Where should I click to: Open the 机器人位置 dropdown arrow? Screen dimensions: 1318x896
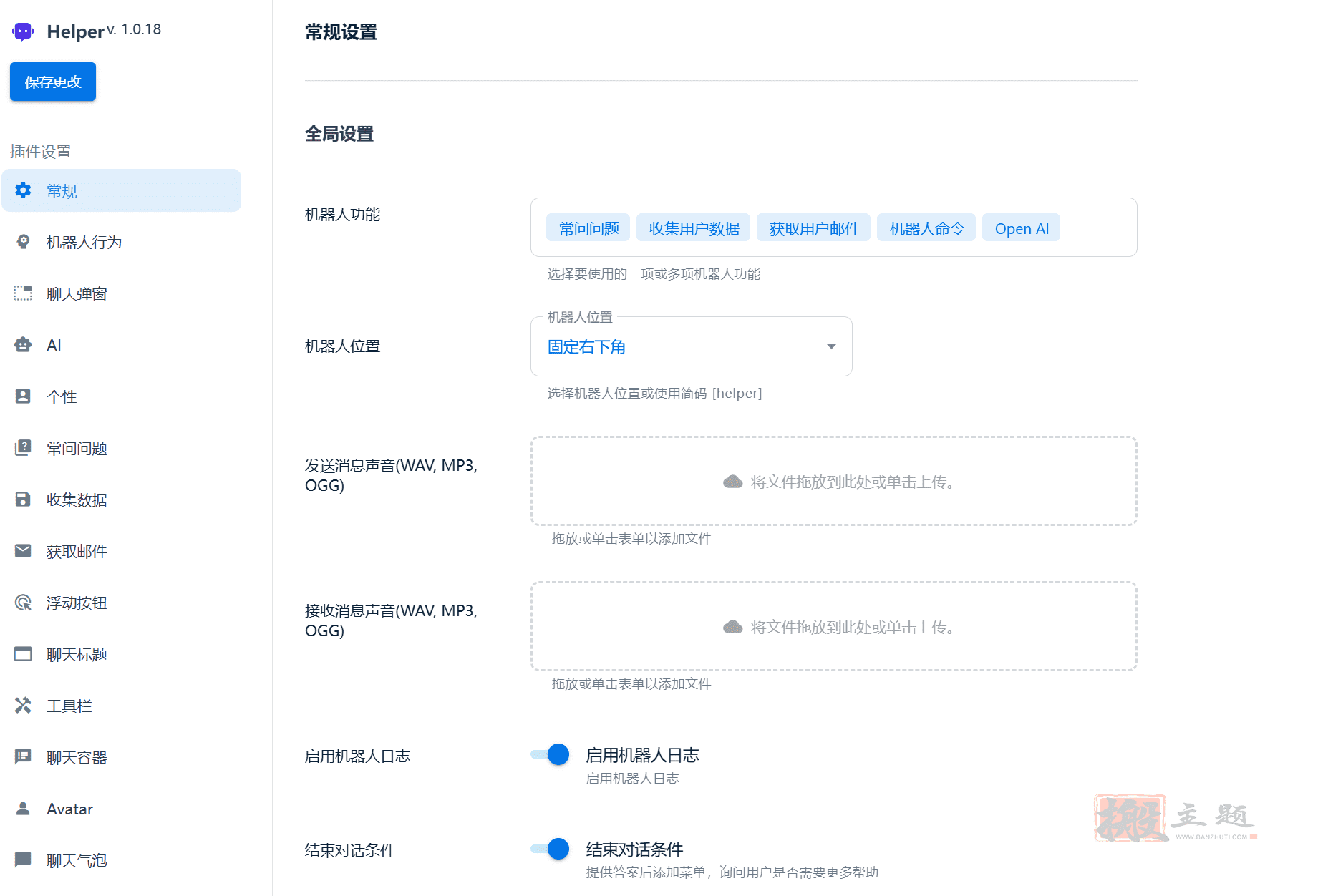tap(831, 346)
